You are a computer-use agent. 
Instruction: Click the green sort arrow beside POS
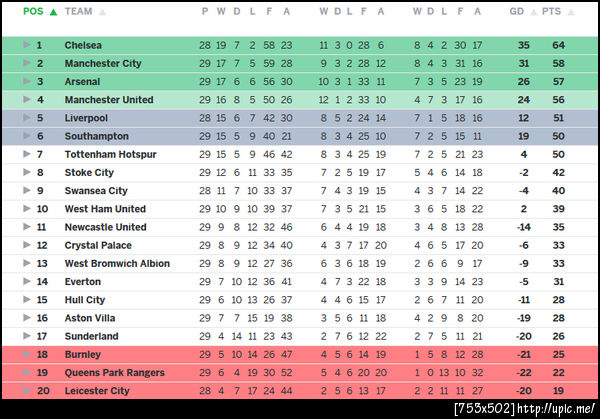tap(52, 12)
